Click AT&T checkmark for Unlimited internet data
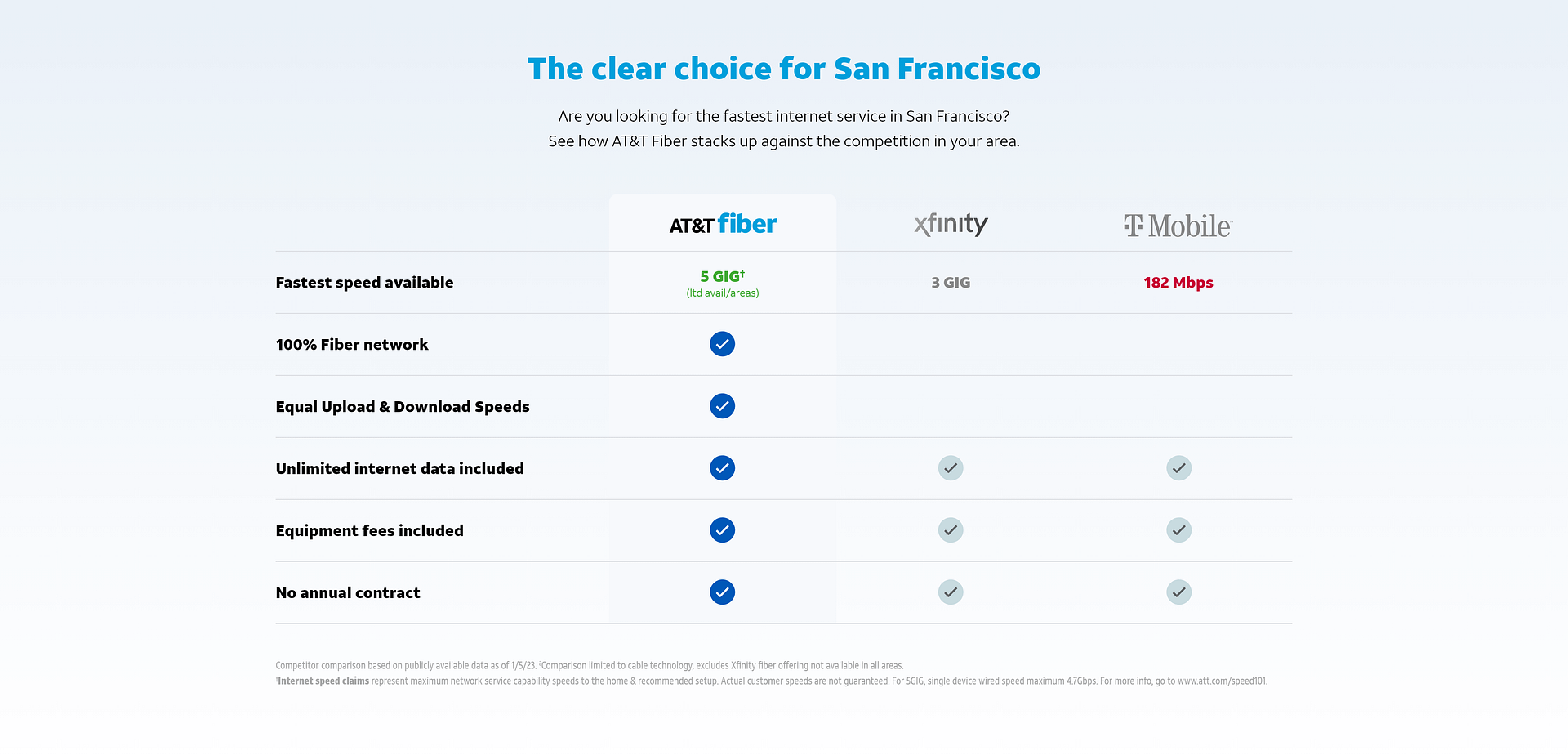1568x755 pixels. click(x=722, y=468)
